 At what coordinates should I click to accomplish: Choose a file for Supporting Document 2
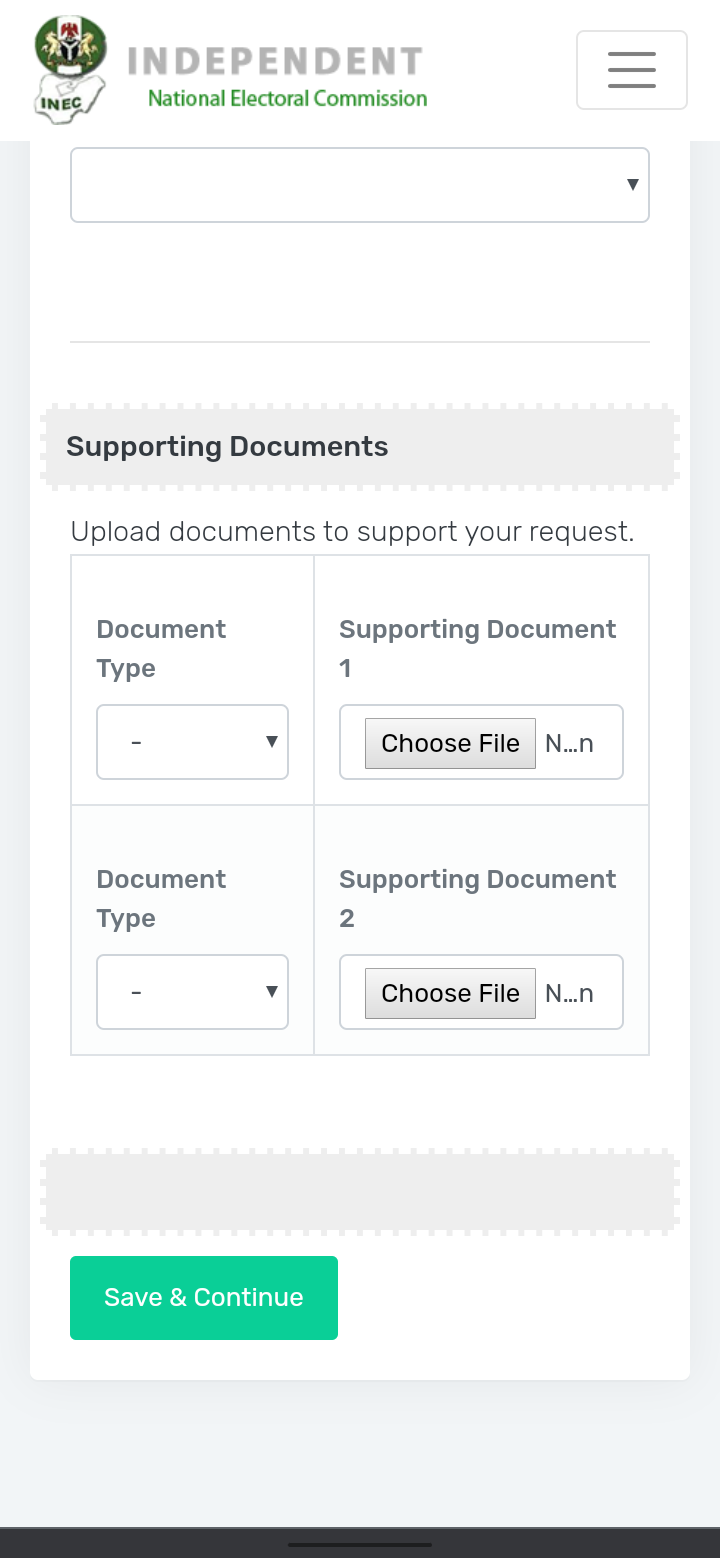pos(450,993)
